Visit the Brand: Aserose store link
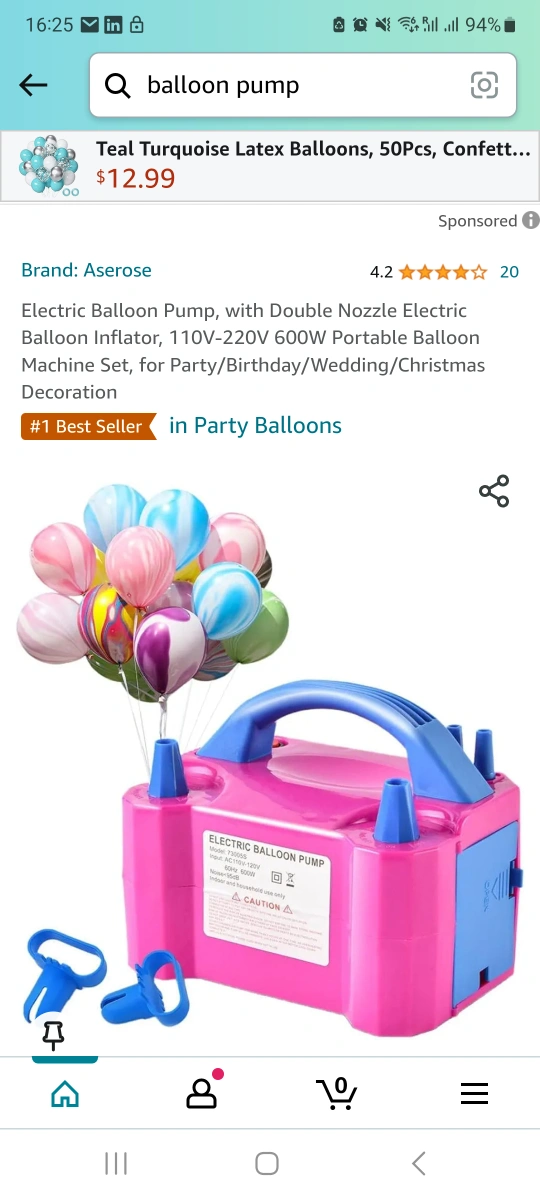 point(87,270)
